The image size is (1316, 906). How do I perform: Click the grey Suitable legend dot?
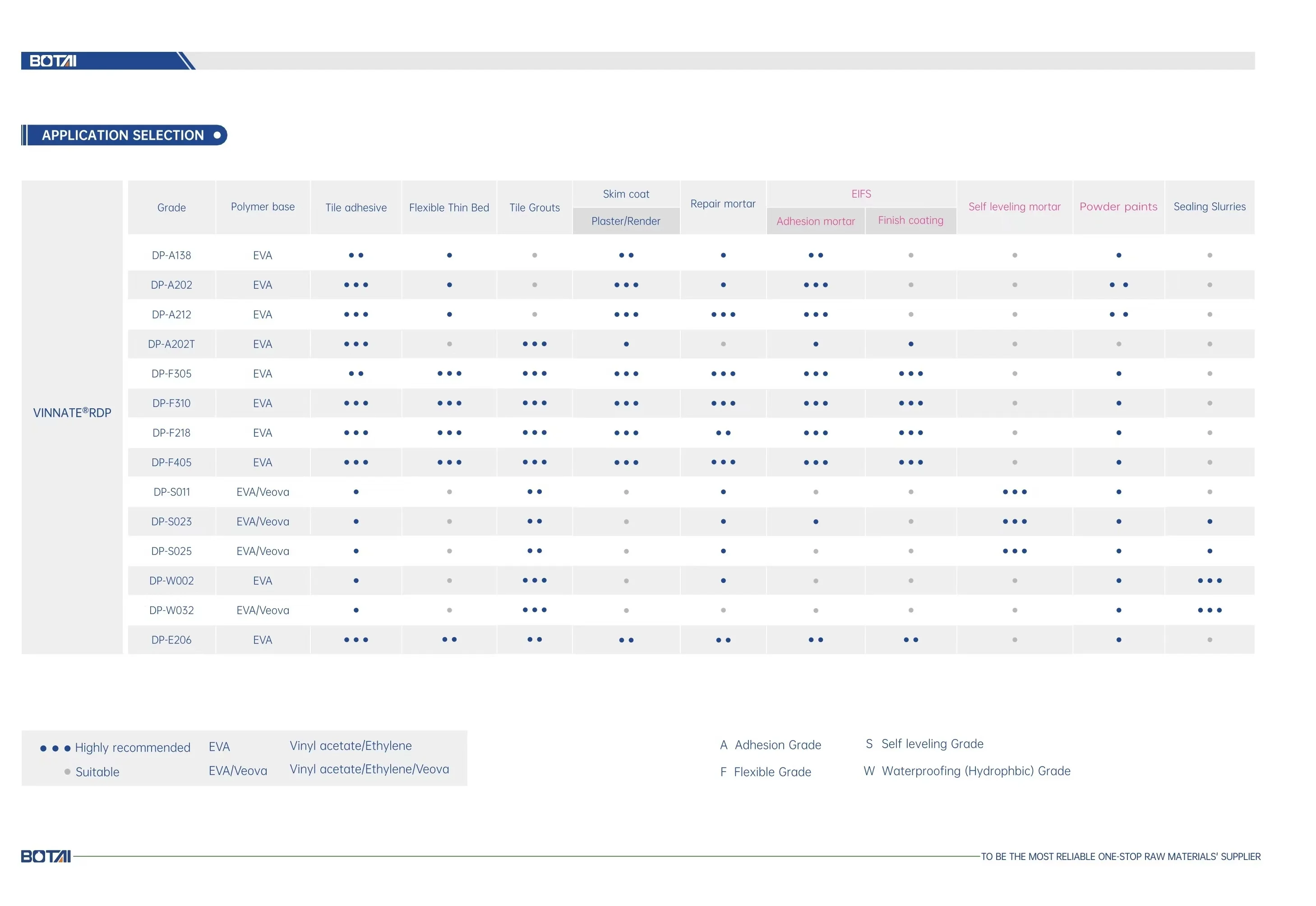point(68,772)
